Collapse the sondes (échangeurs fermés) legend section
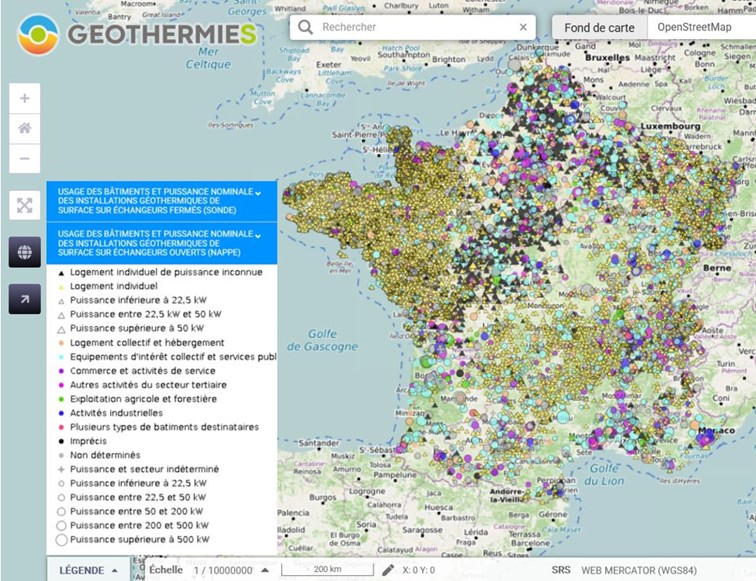Image resolution: width=756 pixels, height=581 pixels. point(162,201)
